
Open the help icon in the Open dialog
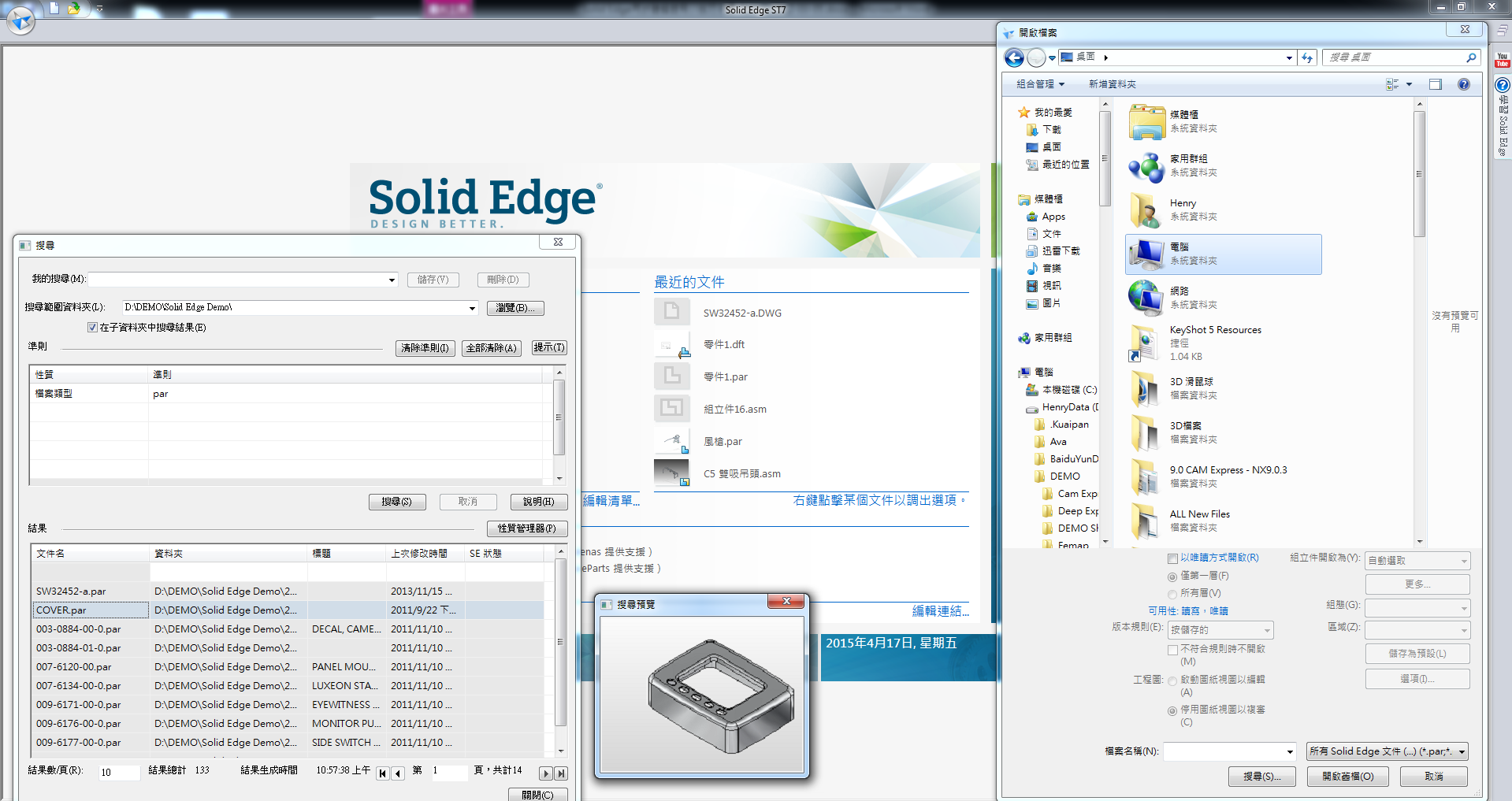[x=1463, y=84]
